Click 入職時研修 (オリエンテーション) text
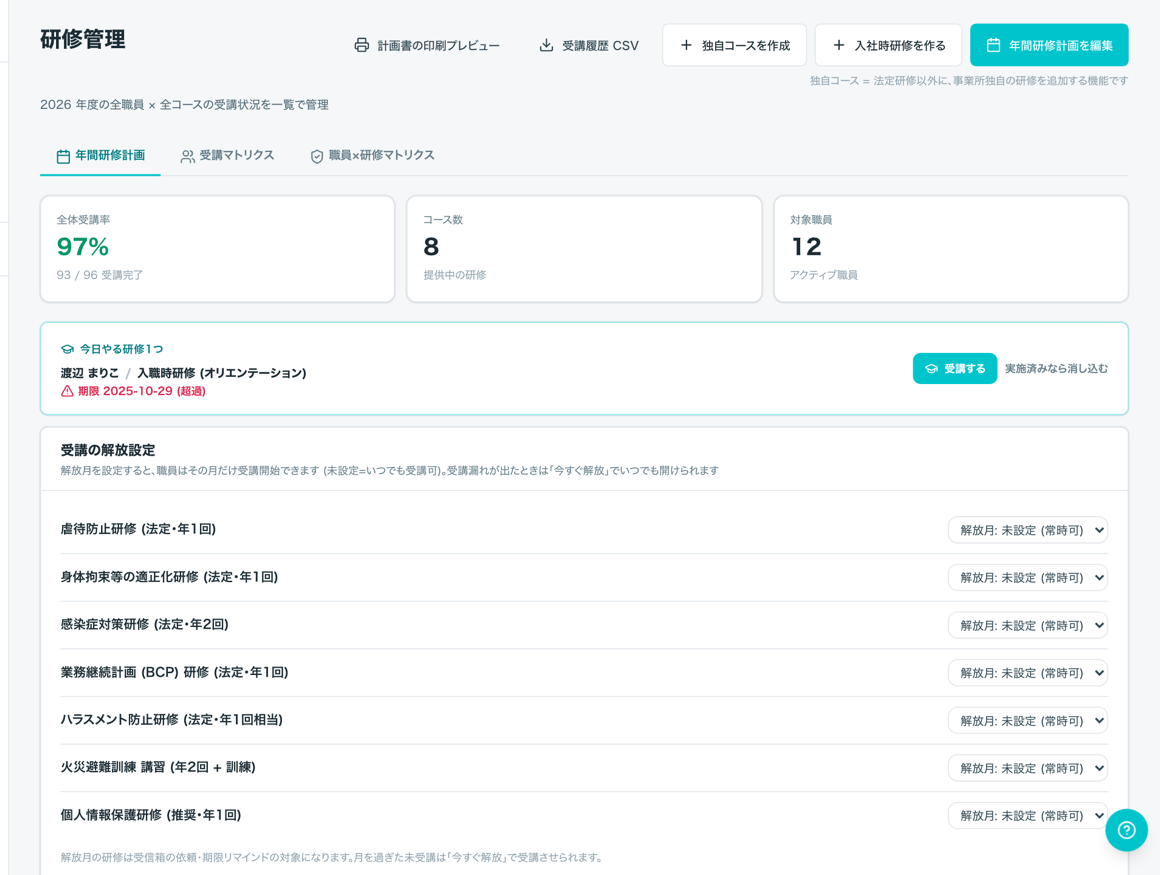The width and height of the screenshot is (1160, 875). pyautogui.click(x=222, y=373)
